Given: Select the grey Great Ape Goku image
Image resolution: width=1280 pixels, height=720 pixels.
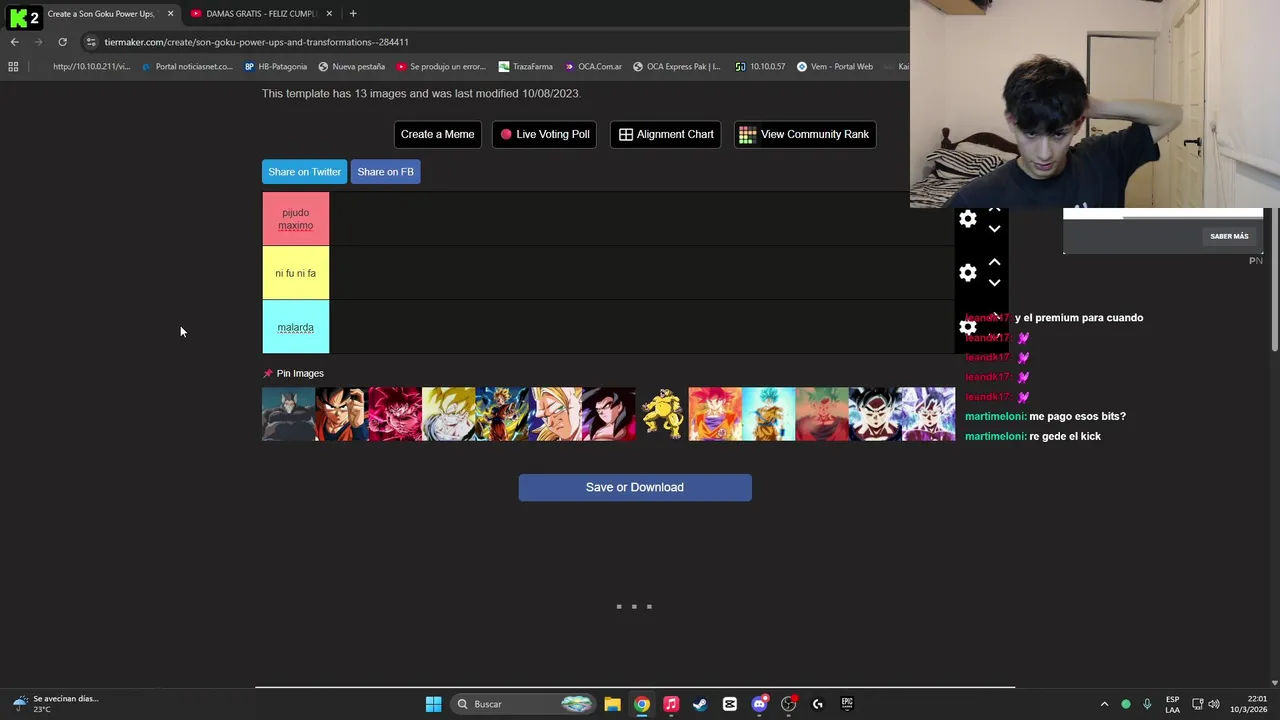Looking at the screenshot, I should click(x=288, y=414).
